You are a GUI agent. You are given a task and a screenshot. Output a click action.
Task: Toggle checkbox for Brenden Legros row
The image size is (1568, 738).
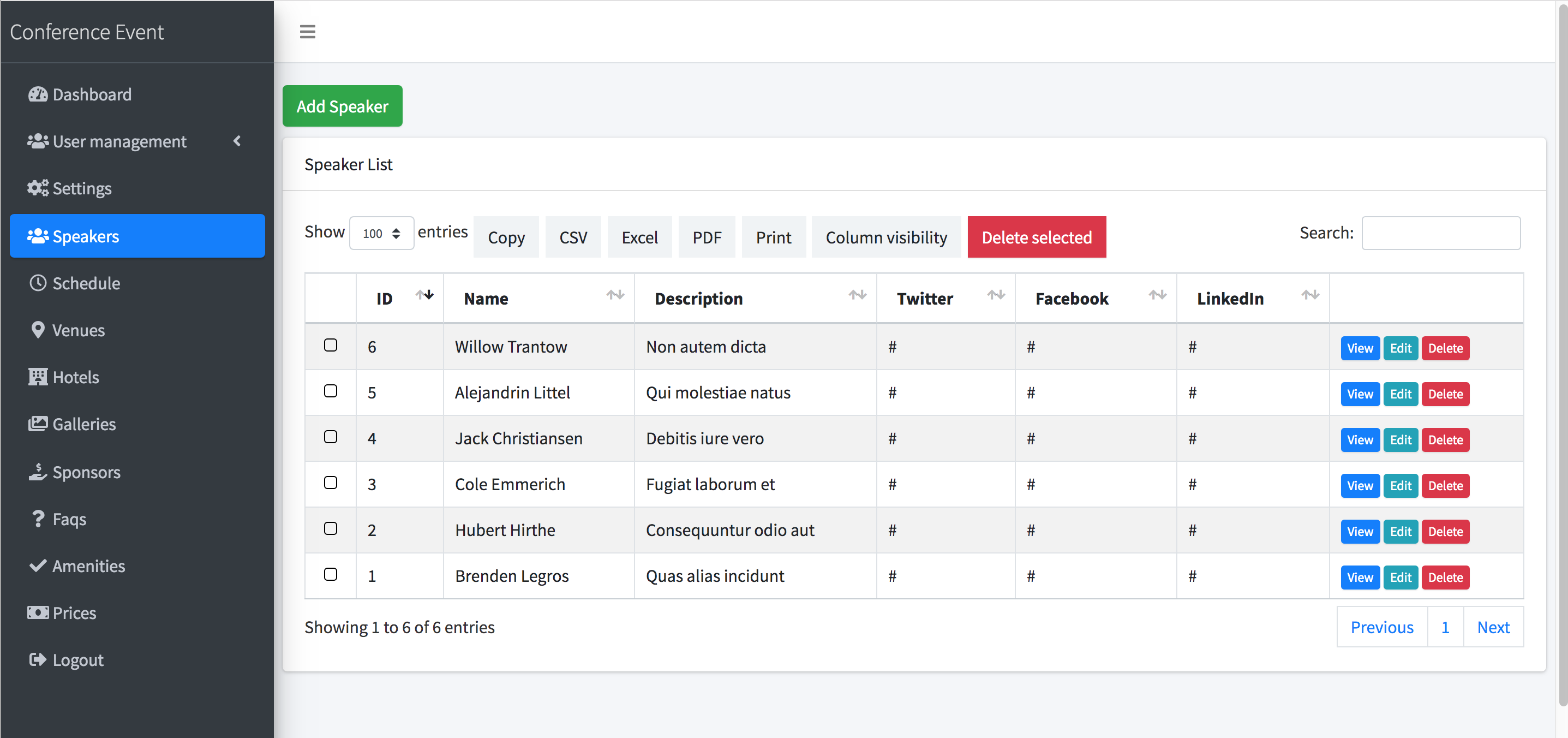tap(332, 574)
